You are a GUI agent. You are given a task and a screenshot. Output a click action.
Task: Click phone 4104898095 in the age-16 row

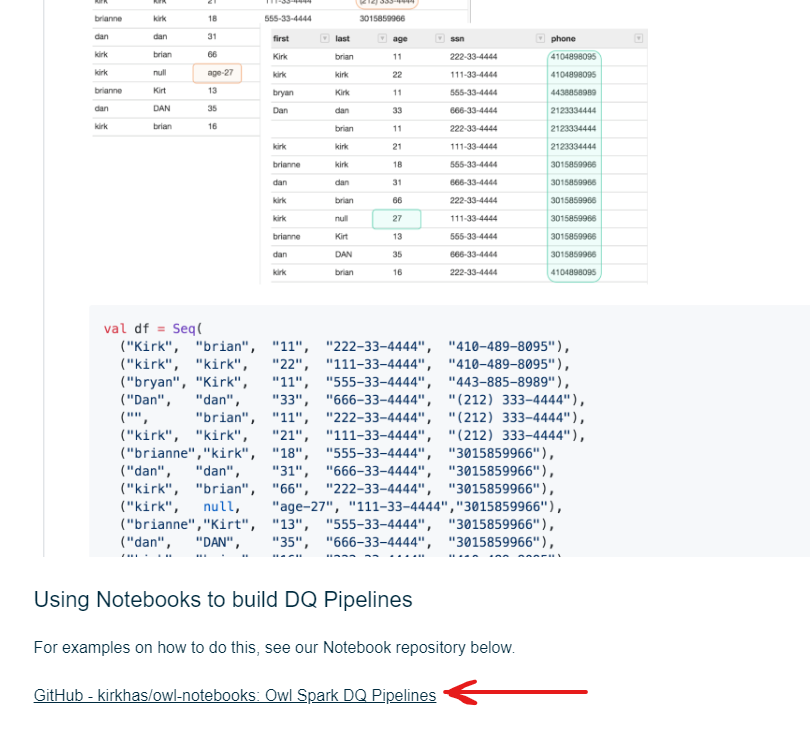(573, 272)
